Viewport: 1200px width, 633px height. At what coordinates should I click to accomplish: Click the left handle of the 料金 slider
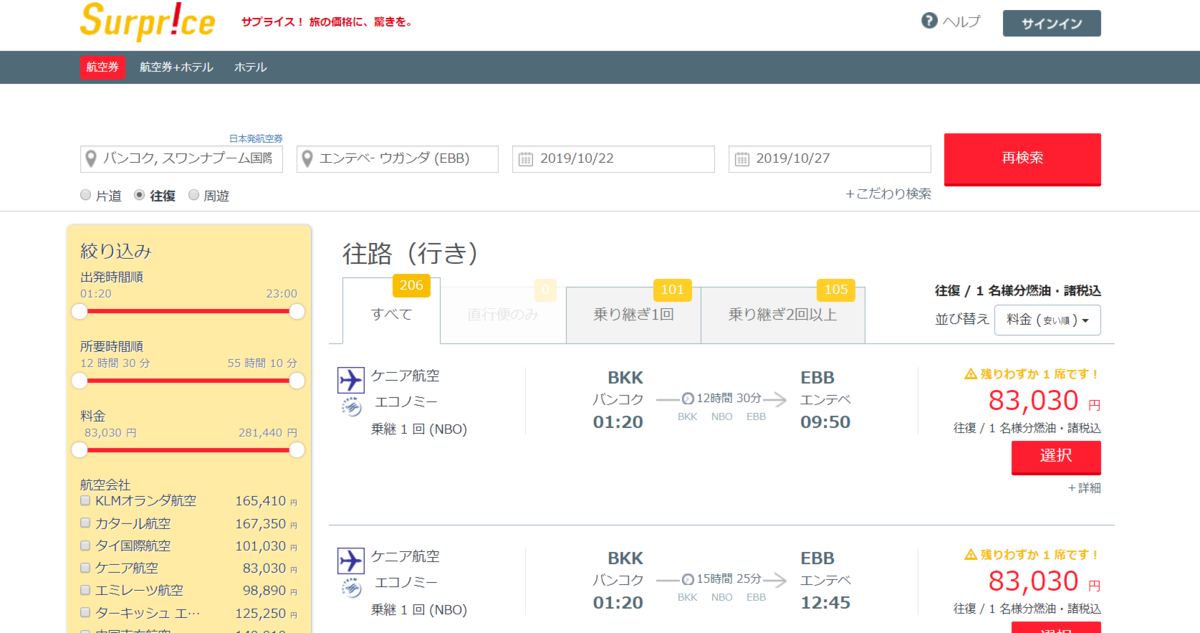tap(80, 450)
